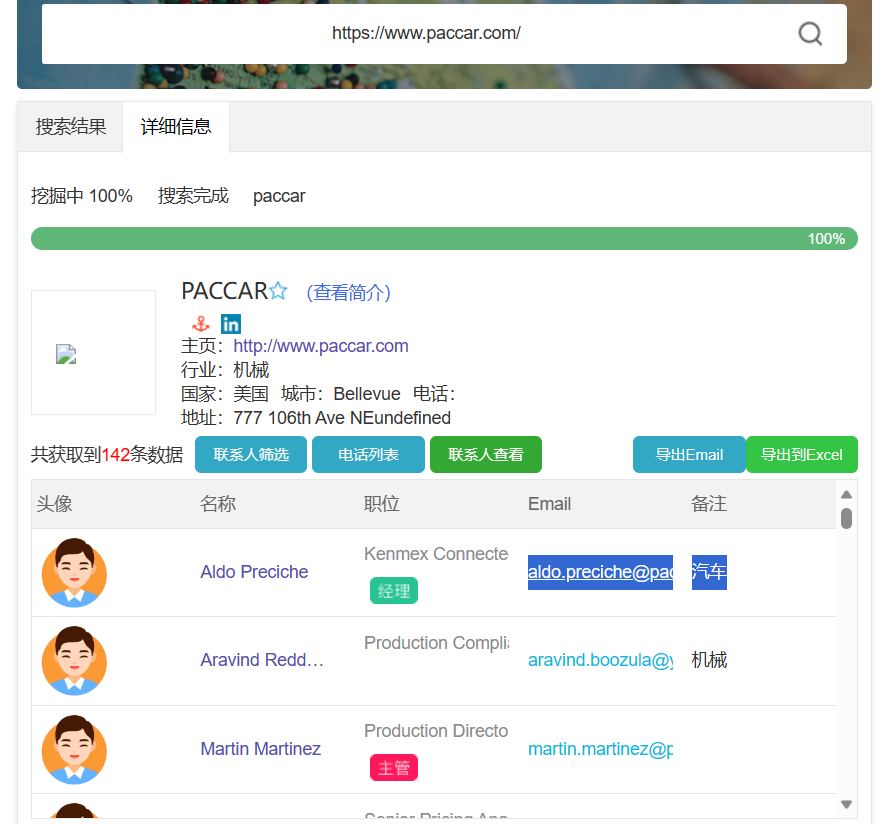
Task: Click the red anchor icon
Action: click(200, 324)
